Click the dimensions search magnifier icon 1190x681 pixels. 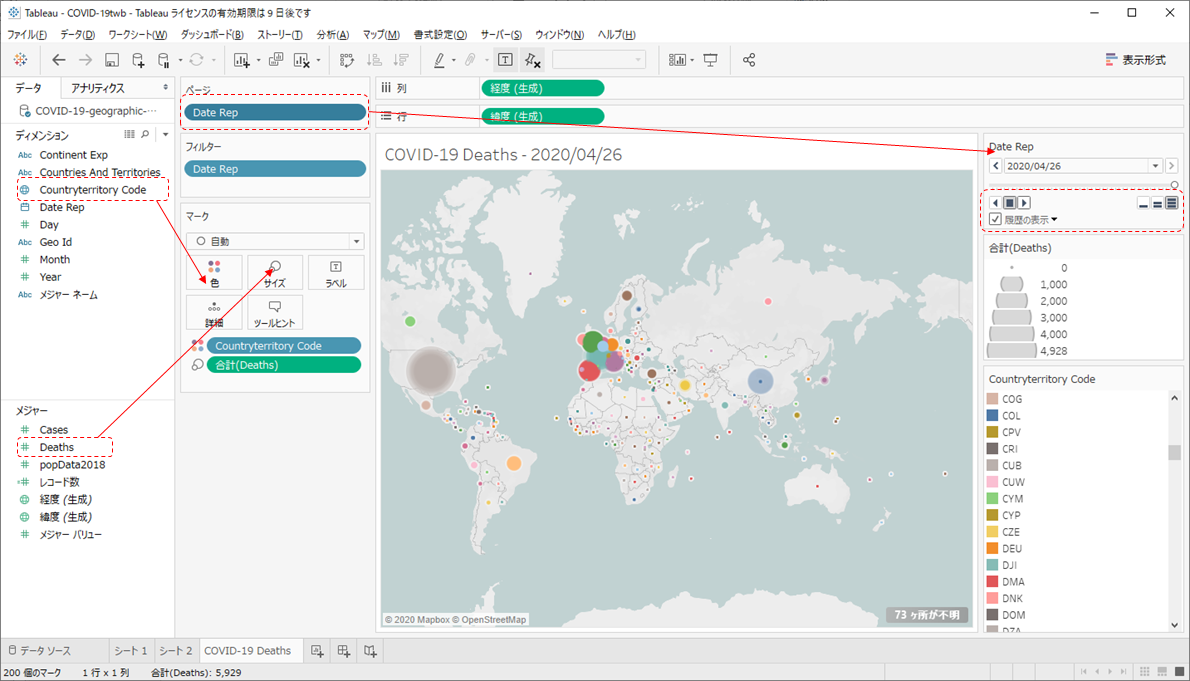click(145, 134)
